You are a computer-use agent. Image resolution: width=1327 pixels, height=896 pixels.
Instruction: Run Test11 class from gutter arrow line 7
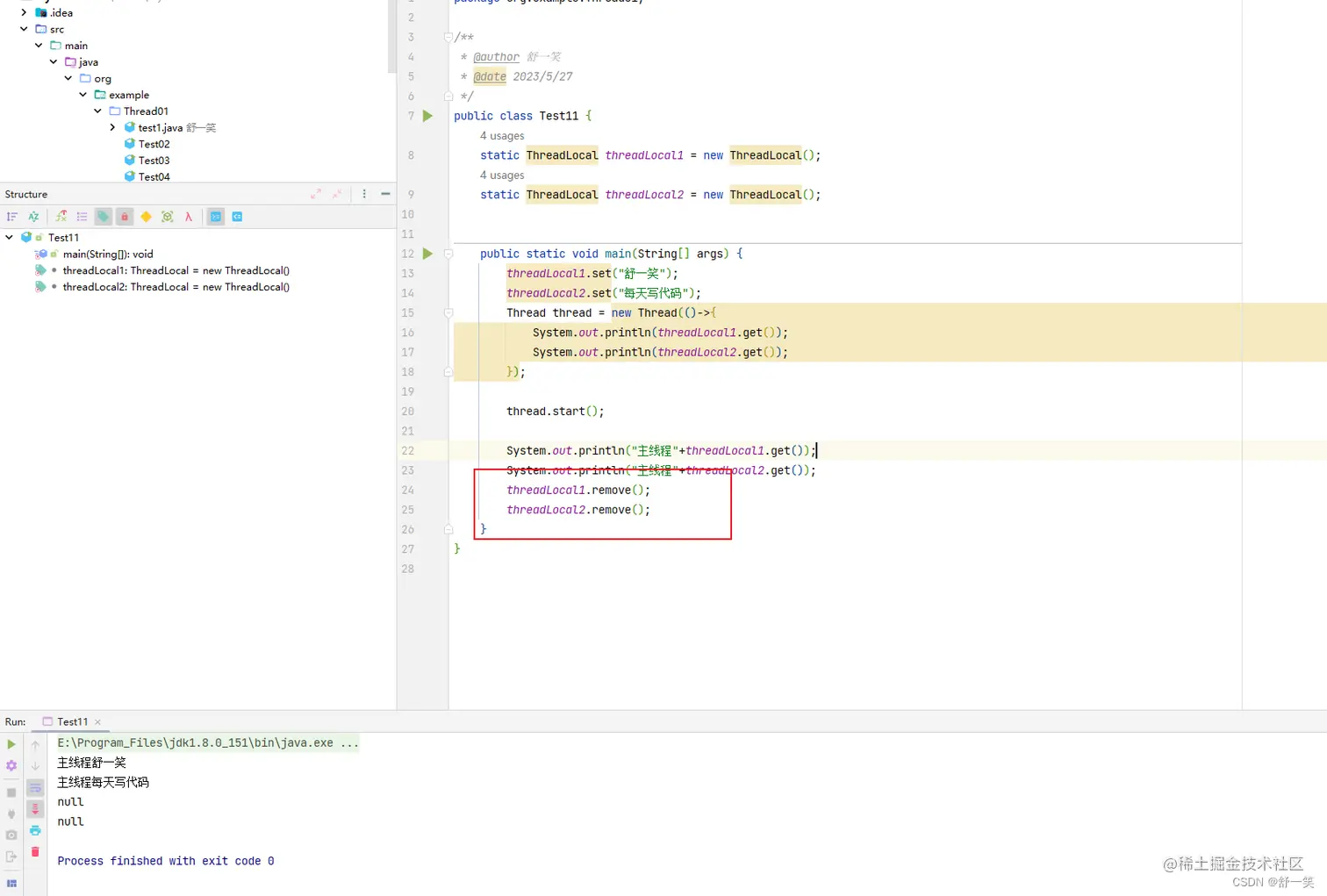(427, 116)
